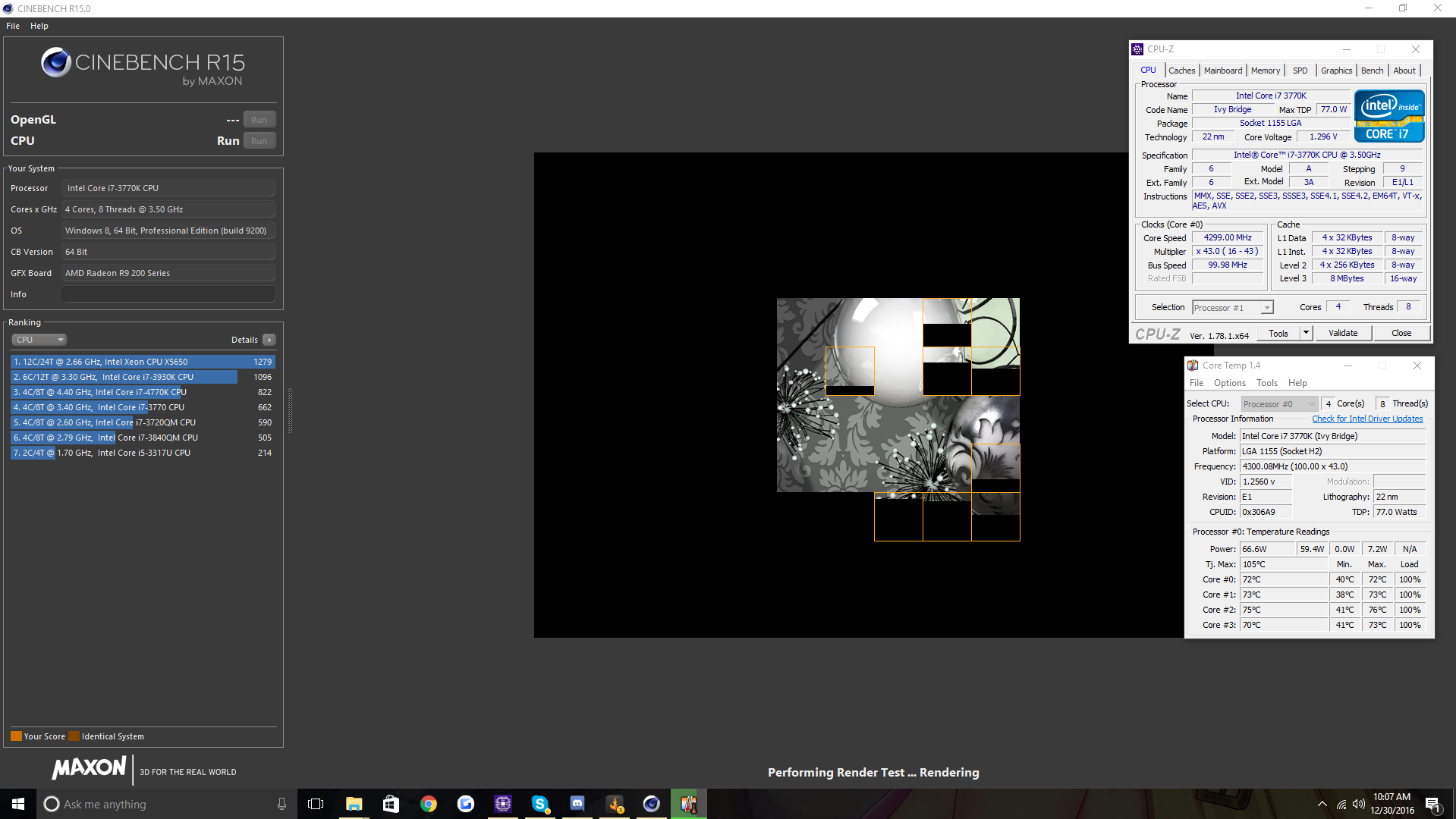Select the Core i7-3930K ranking row
This screenshot has height=819, width=1456.
[143, 377]
